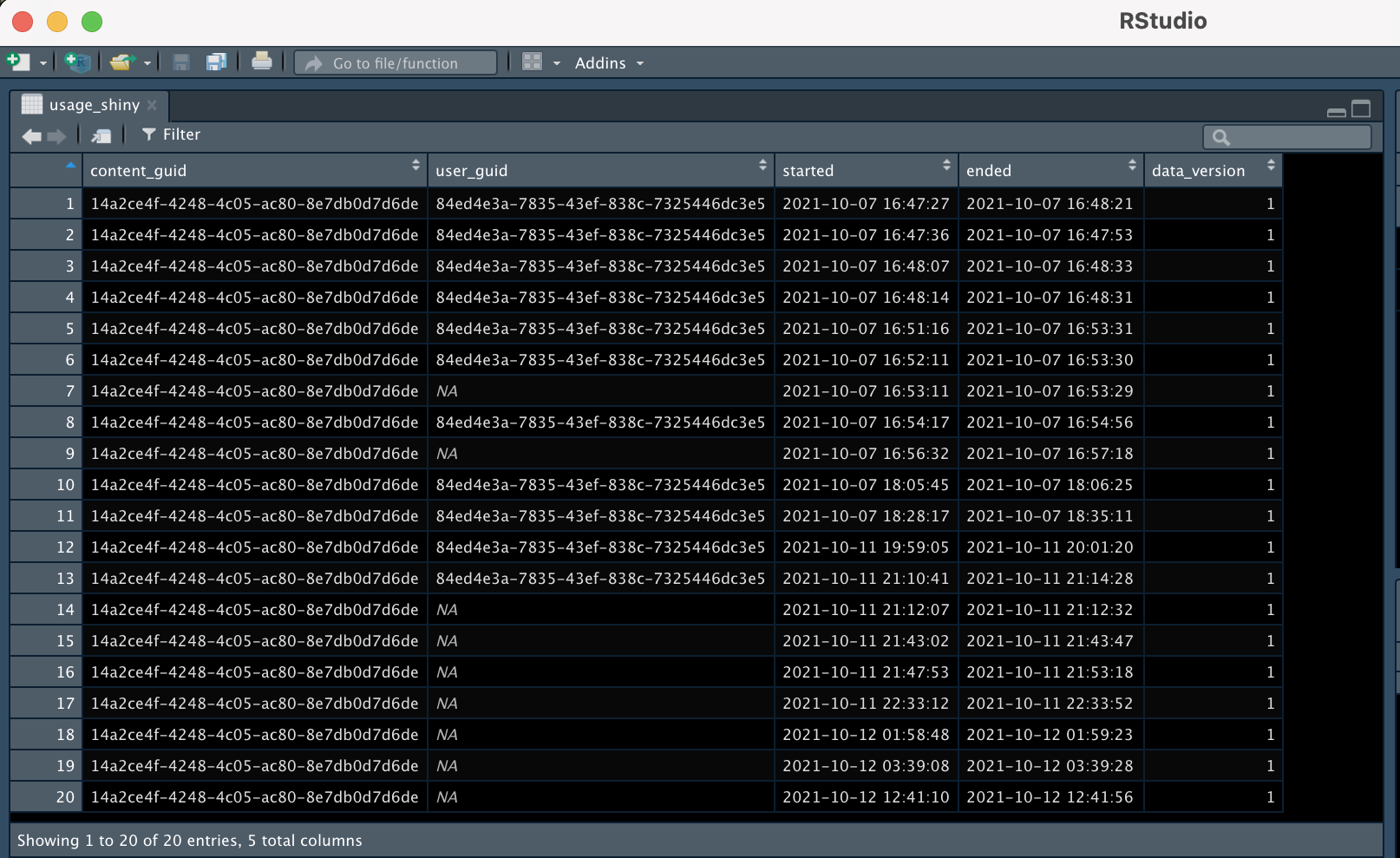1400x858 pixels.
Task: Click the New File icon
Action: 17,62
